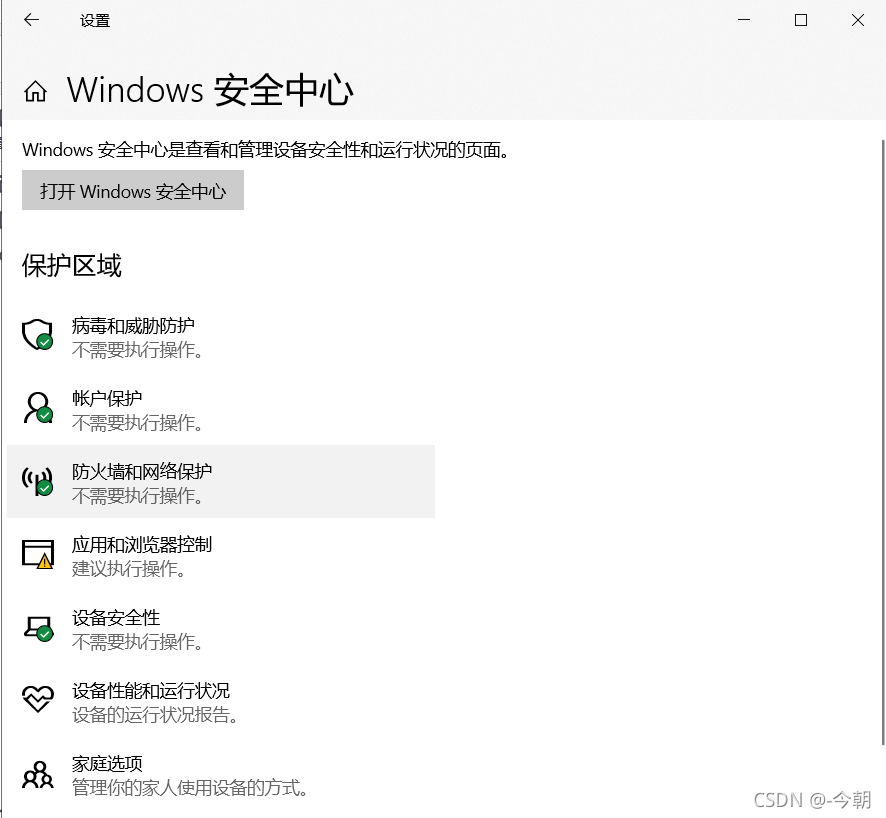Click the family options people icon
This screenshot has height=818, width=886.
(37, 775)
